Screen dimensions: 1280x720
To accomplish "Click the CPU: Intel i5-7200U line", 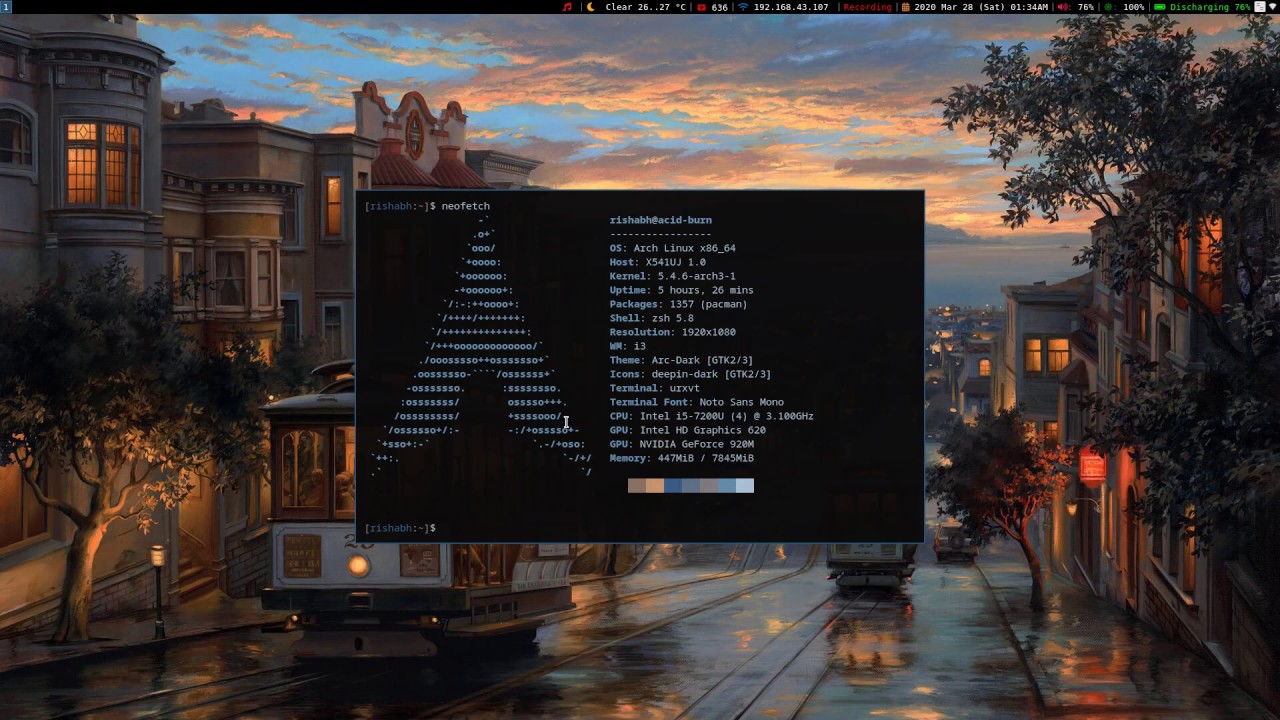I will (712, 416).
